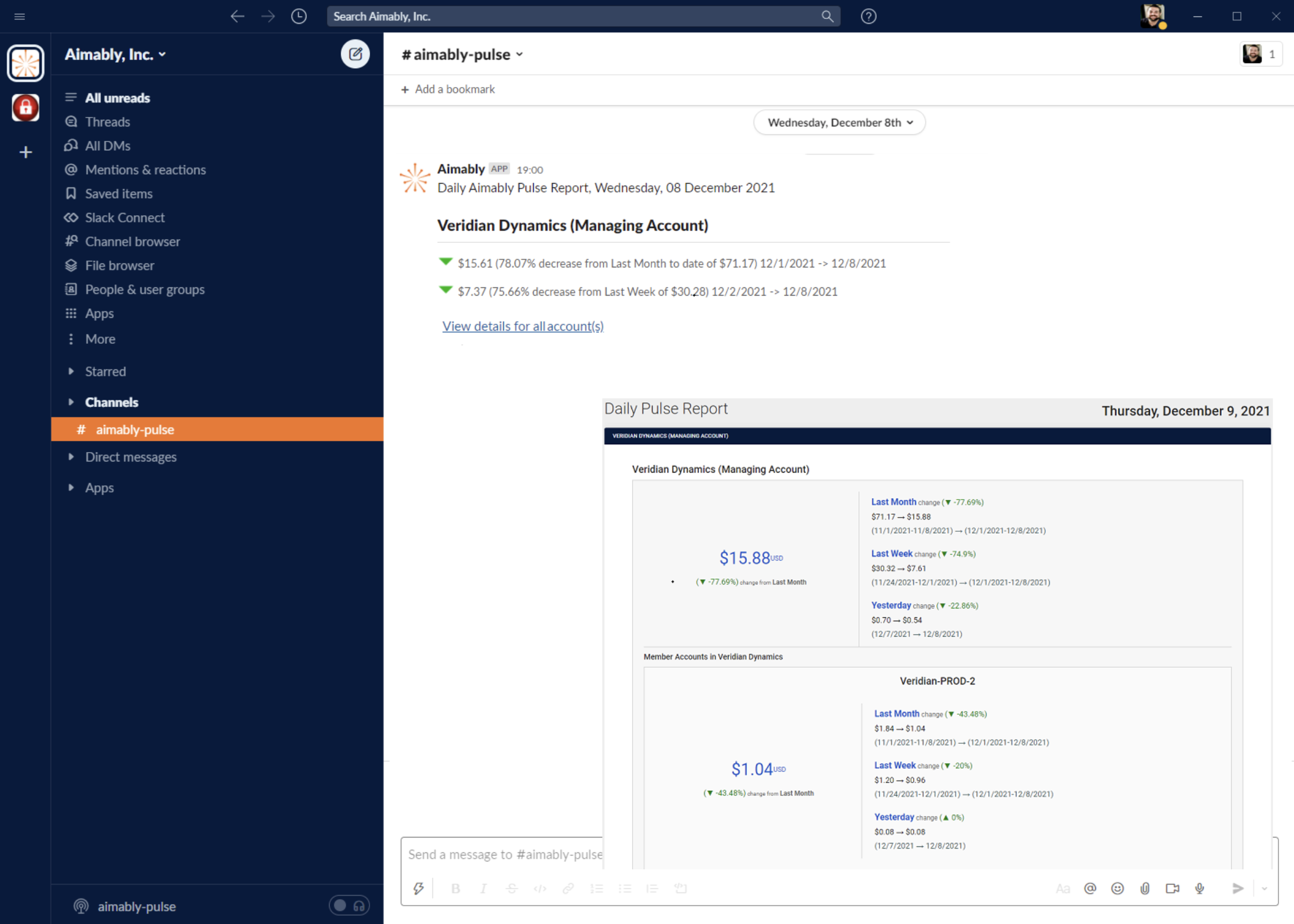The image size is (1294, 924).
Task: Open the emoji picker icon
Action: 1117,888
